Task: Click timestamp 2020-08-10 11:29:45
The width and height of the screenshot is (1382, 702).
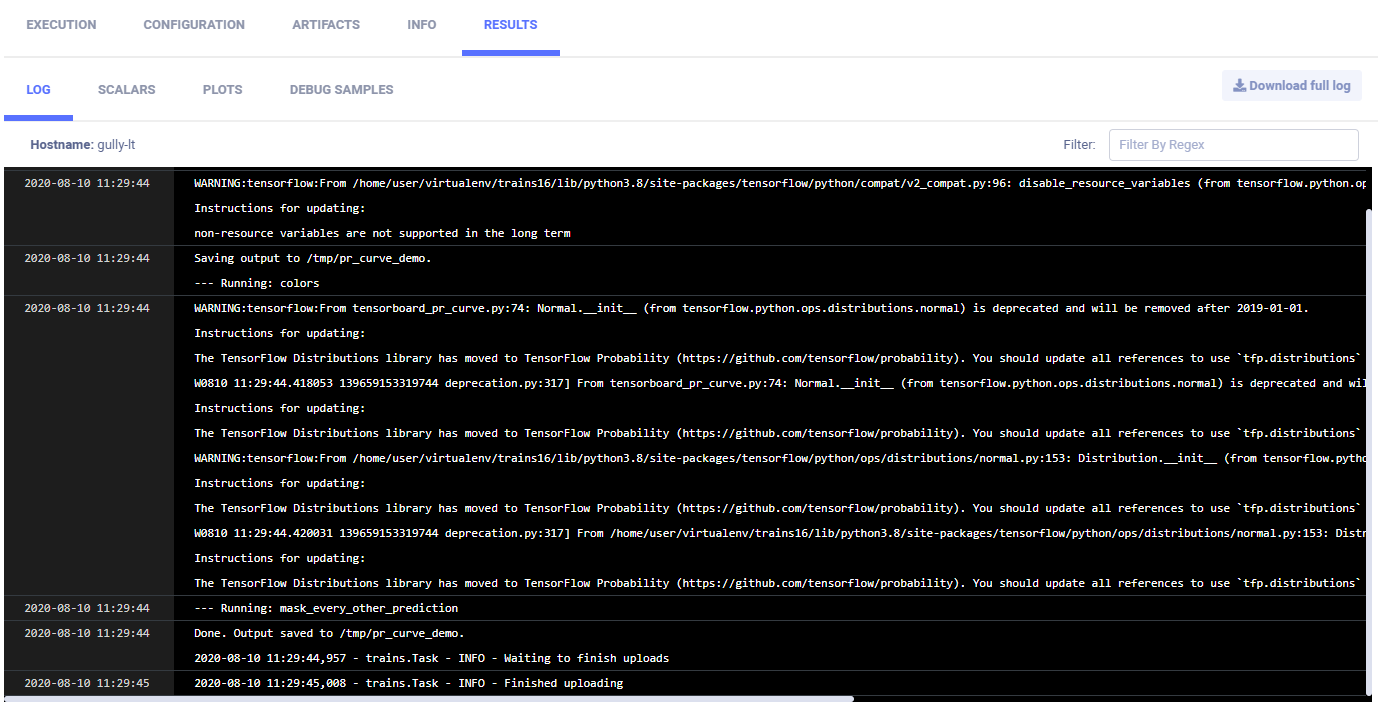Action: pos(87,683)
